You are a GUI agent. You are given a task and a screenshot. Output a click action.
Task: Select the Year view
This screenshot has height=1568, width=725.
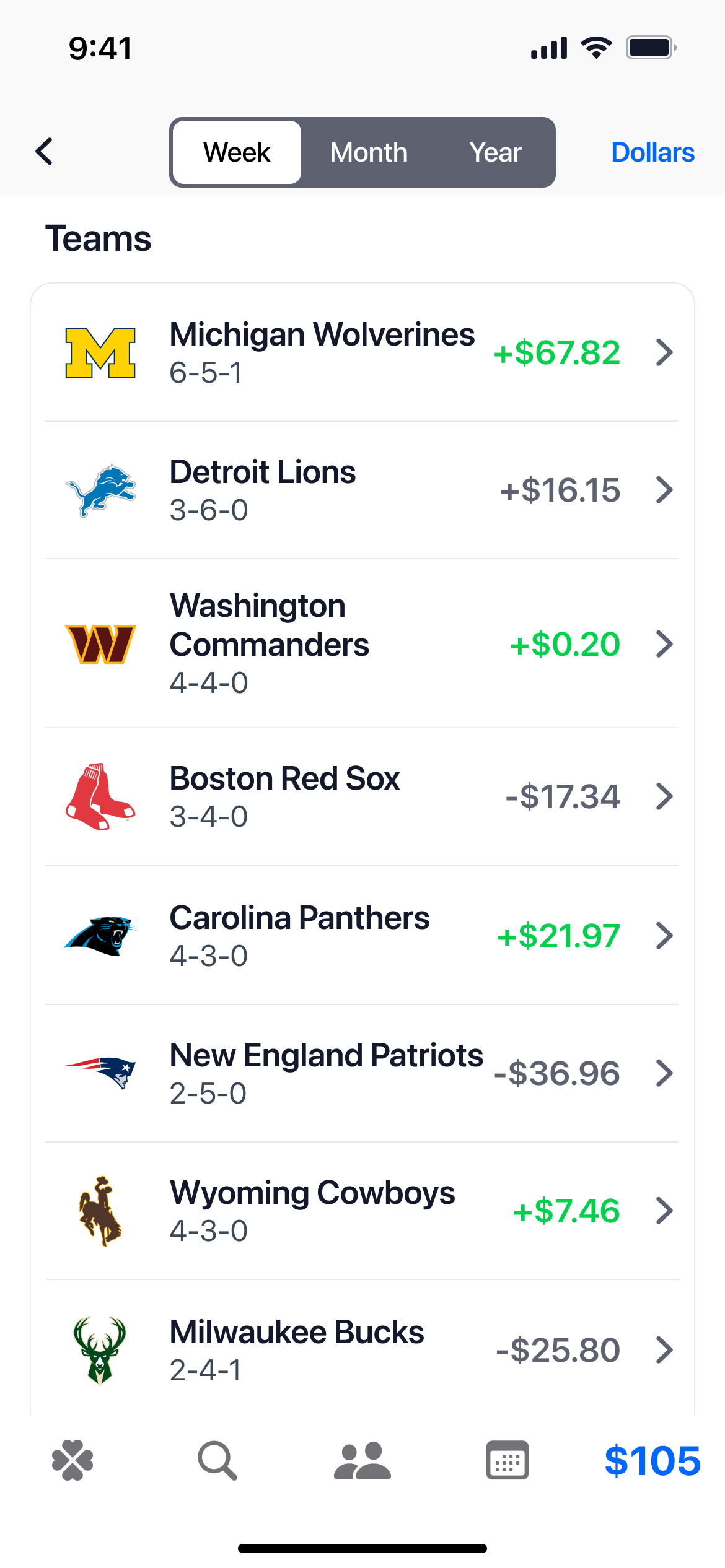495,152
